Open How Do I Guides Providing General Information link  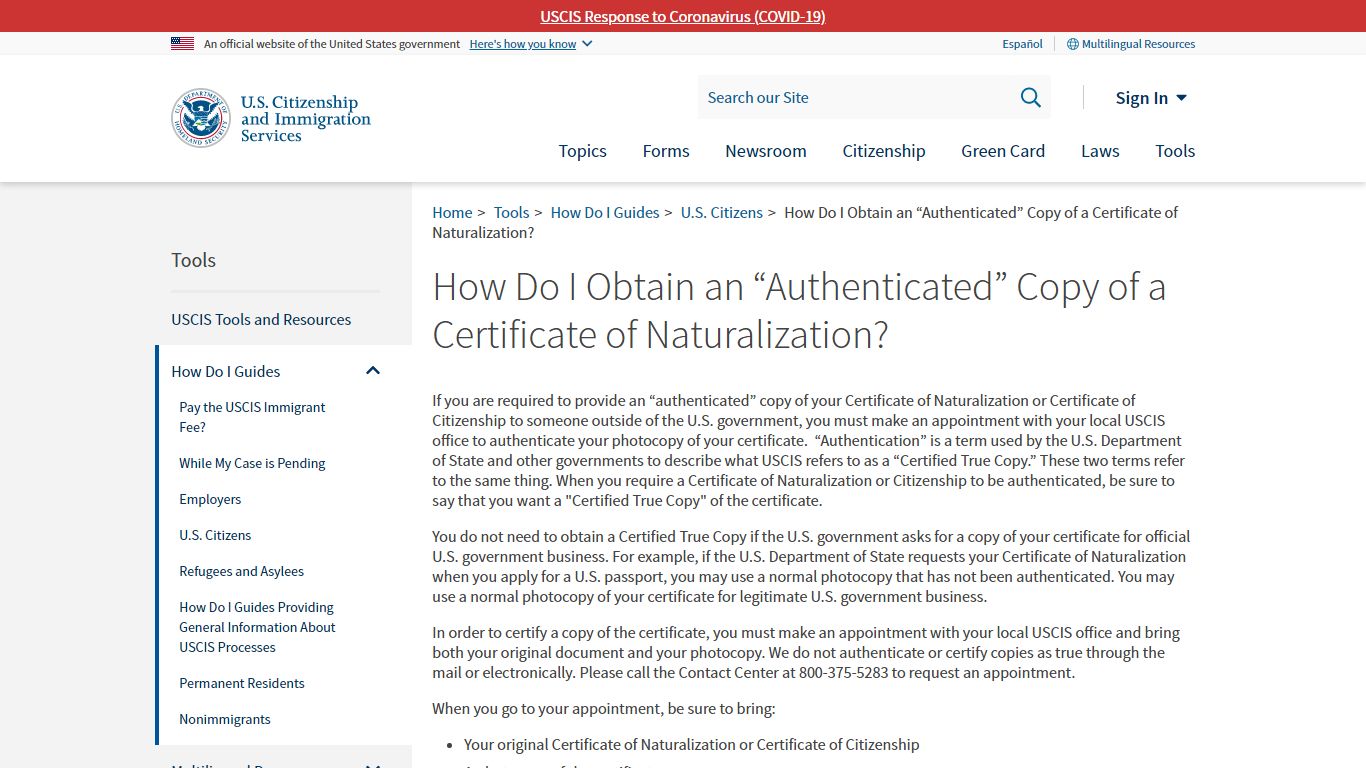pos(257,627)
